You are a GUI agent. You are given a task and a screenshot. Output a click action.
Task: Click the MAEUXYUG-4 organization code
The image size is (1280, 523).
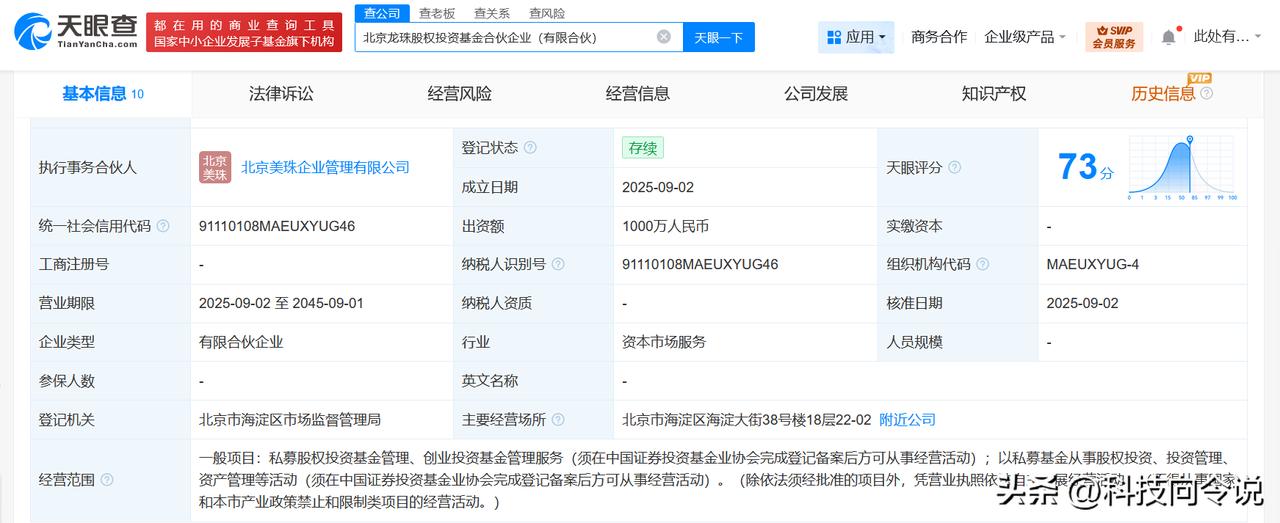click(x=1093, y=265)
